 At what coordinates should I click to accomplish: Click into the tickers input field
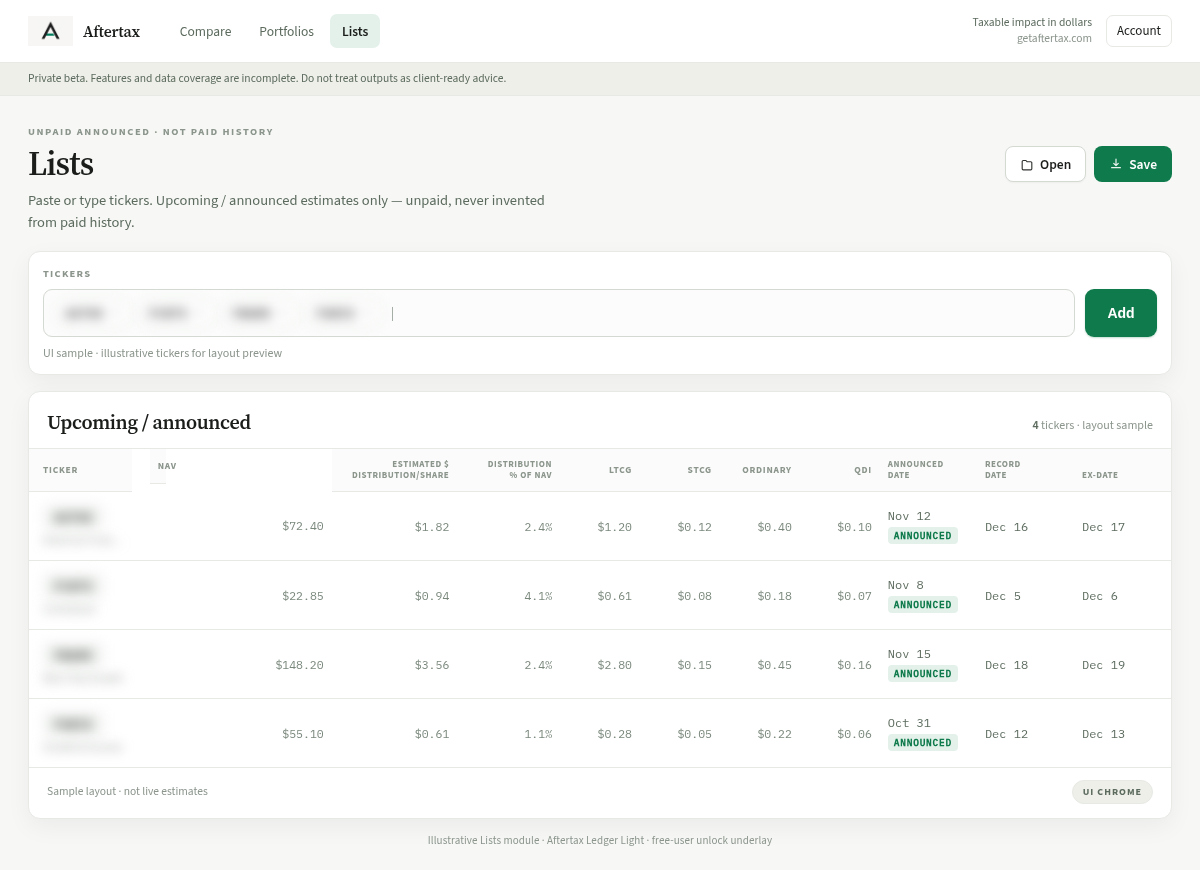[558, 313]
